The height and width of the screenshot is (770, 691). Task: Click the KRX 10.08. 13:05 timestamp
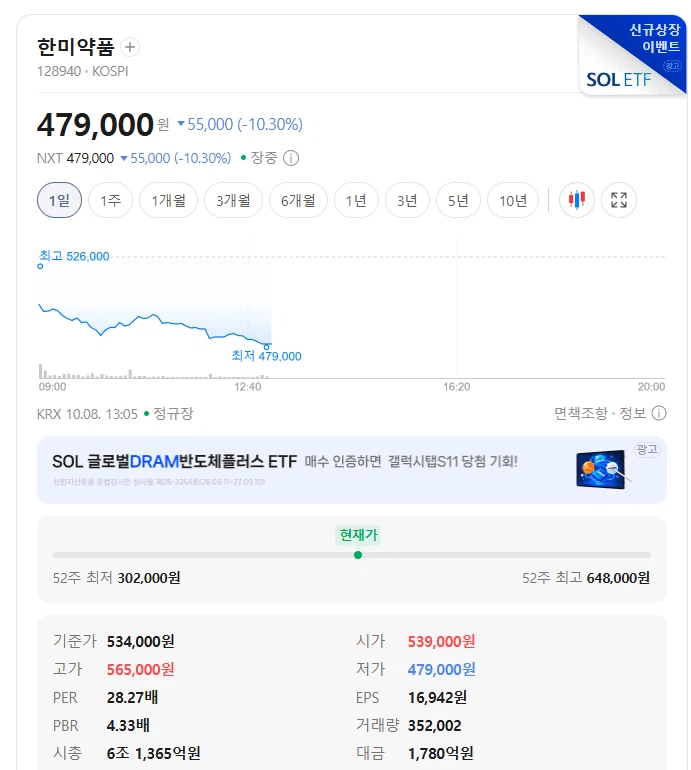87,414
